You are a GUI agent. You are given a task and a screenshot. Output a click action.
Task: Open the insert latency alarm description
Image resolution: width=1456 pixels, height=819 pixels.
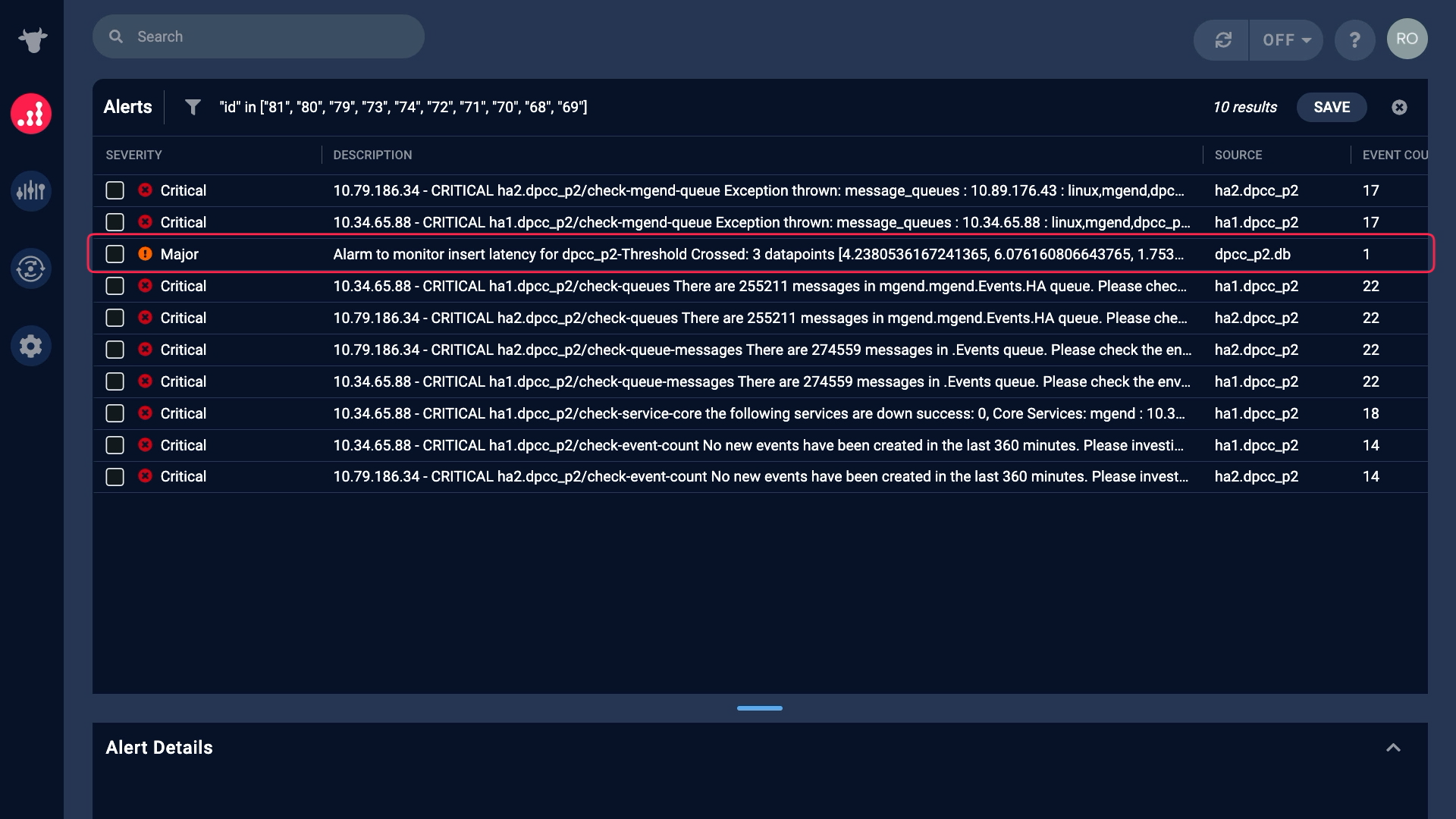[x=758, y=254]
